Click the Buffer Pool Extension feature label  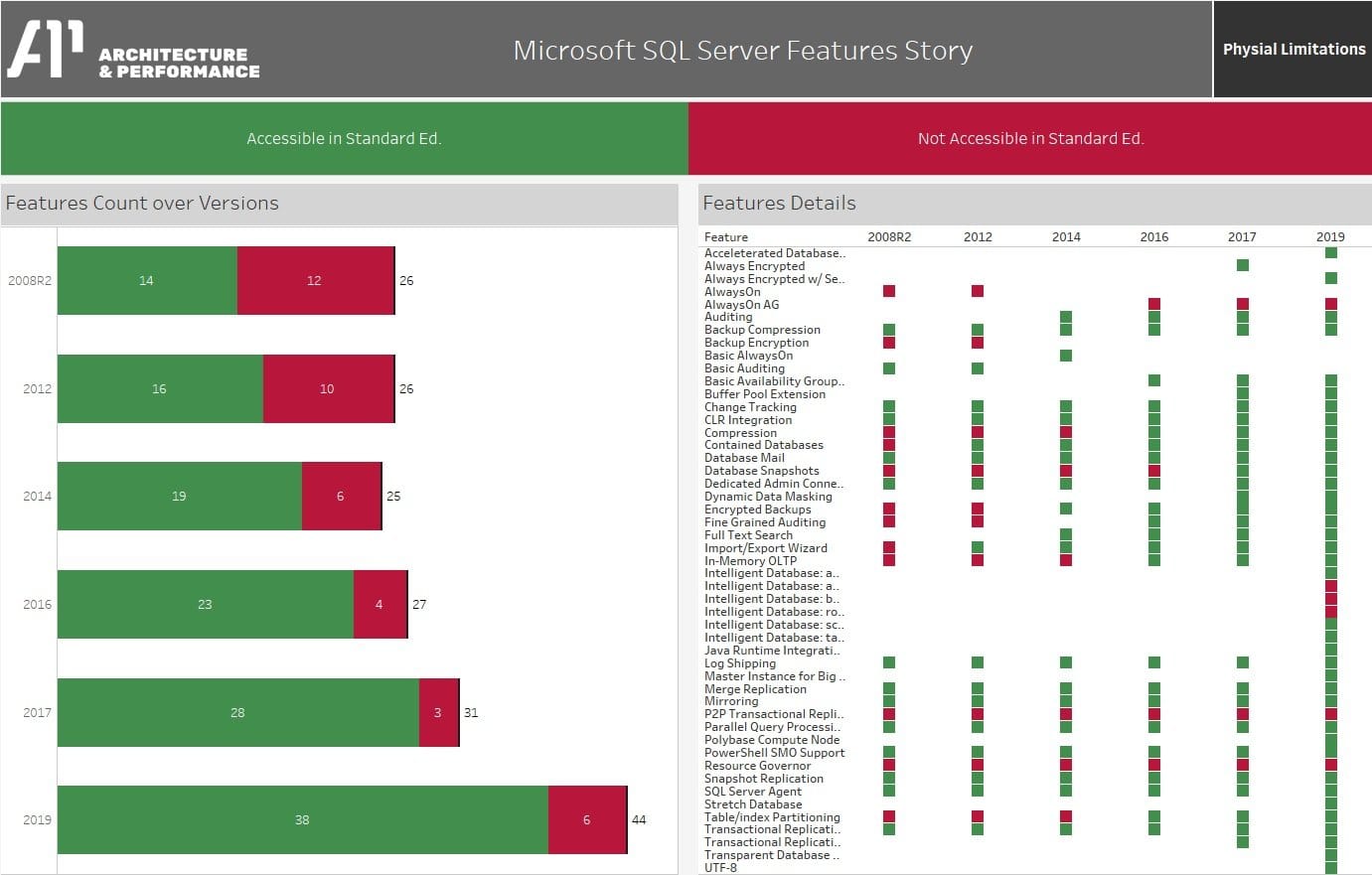pyautogui.click(x=765, y=394)
